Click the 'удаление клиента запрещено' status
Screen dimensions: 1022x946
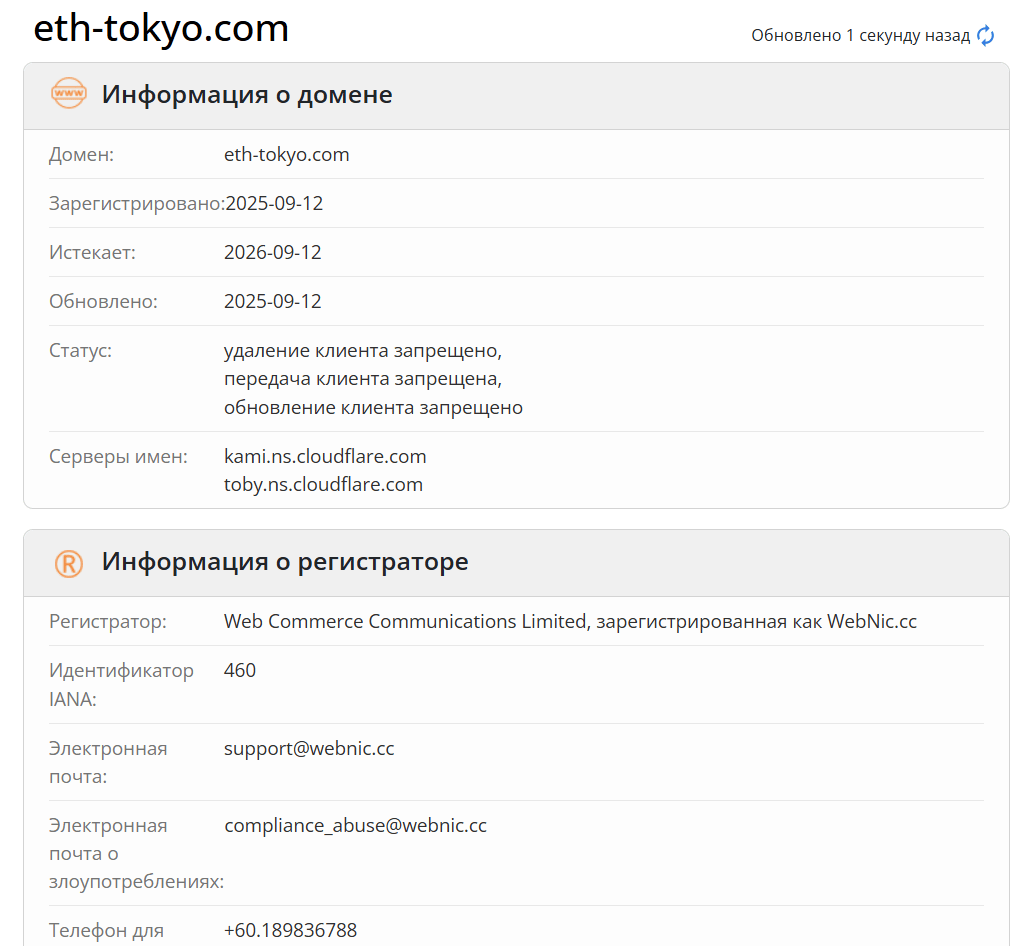(362, 351)
